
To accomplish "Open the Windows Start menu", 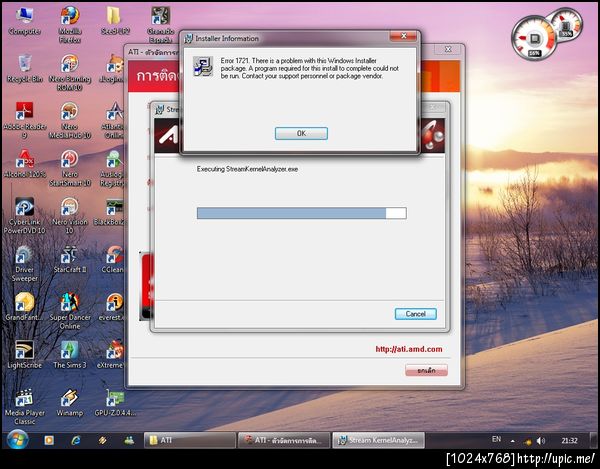I will [x=17, y=439].
